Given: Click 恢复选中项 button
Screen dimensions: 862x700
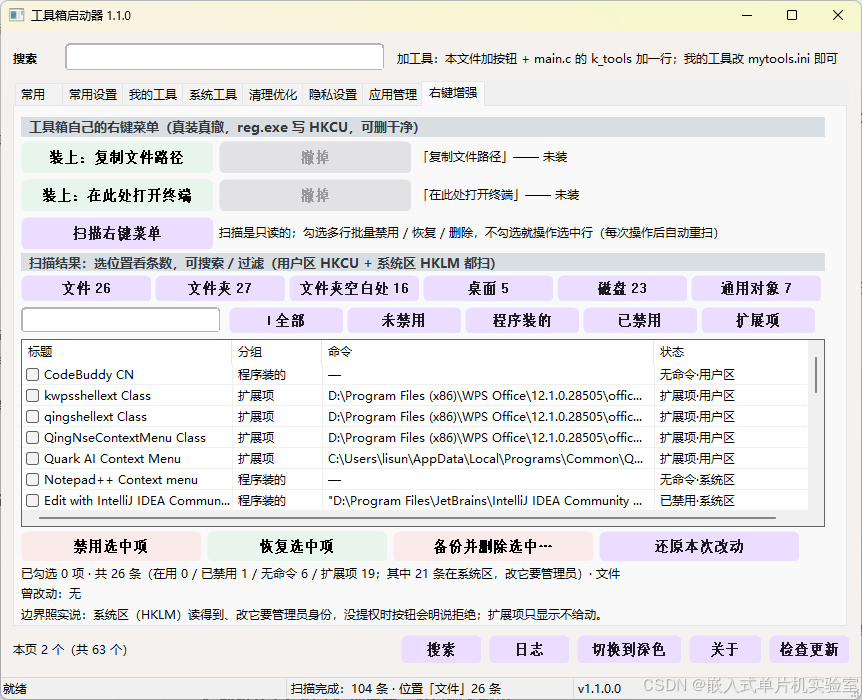Looking at the screenshot, I should (x=297, y=546).
